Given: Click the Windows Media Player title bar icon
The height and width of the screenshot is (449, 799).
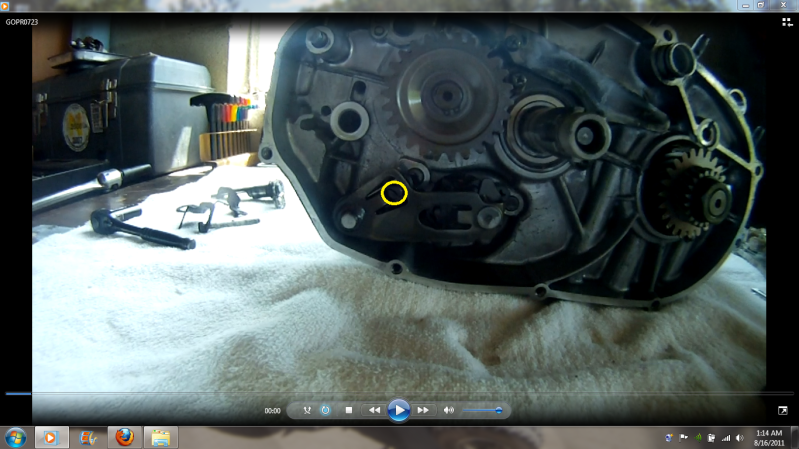Looking at the screenshot, I should pos(5,6).
